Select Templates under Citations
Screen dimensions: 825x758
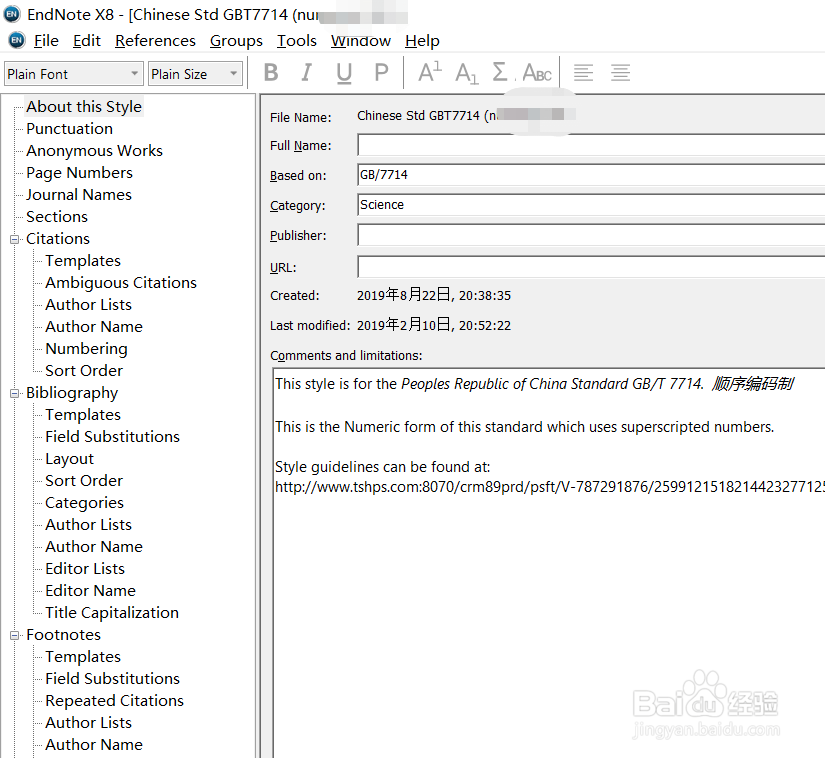(x=83, y=261)
